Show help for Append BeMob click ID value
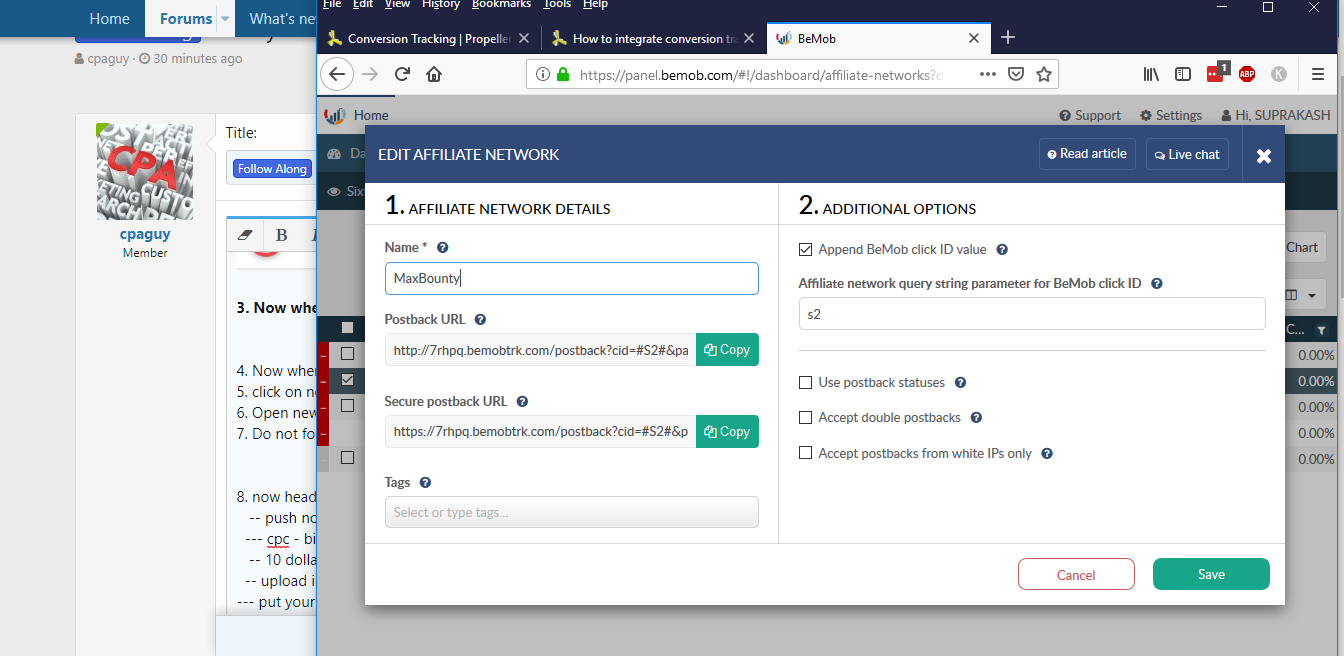 click(1002, 250)
